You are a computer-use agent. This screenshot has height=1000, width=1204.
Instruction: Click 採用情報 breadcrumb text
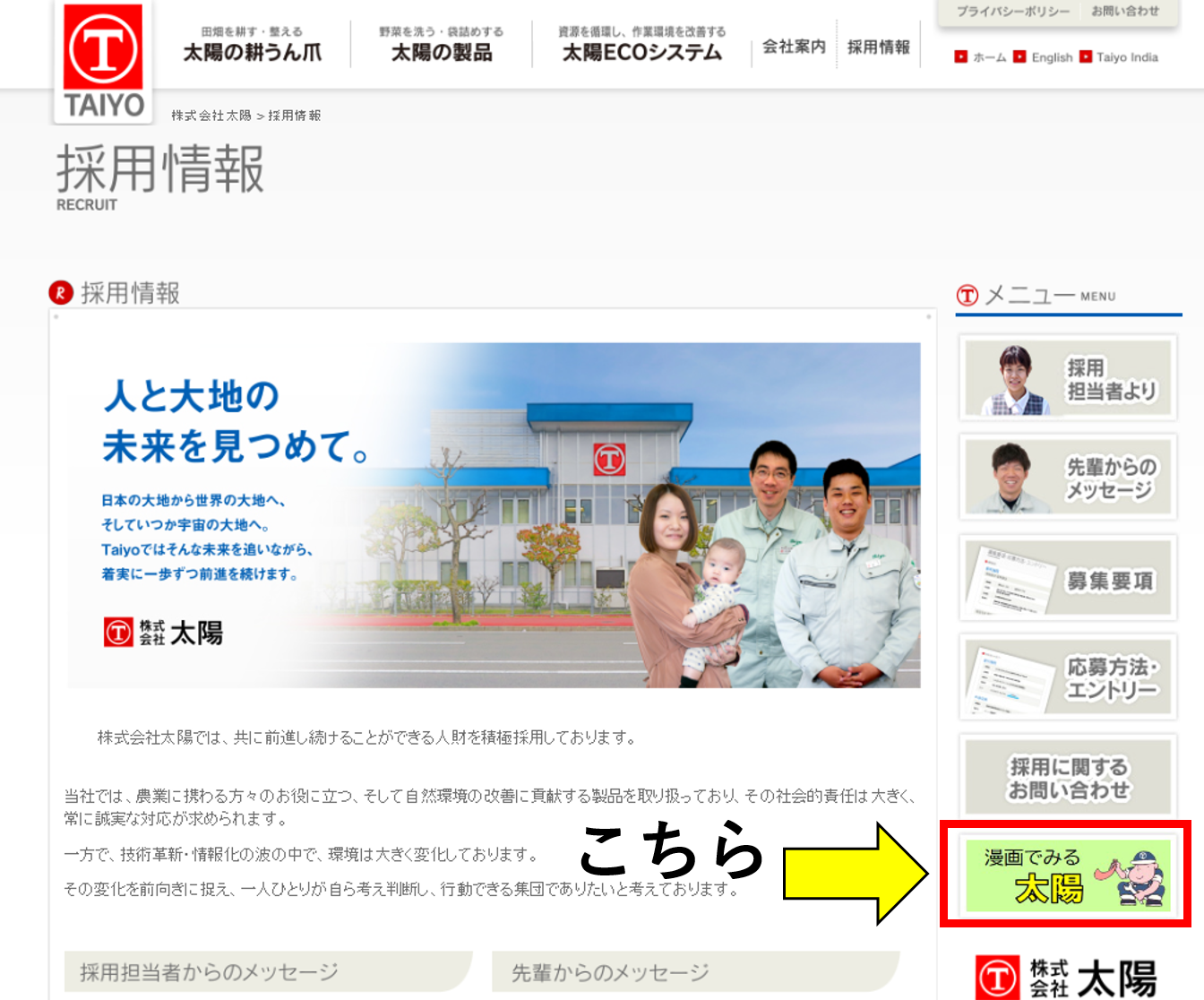tap(295, 116)
